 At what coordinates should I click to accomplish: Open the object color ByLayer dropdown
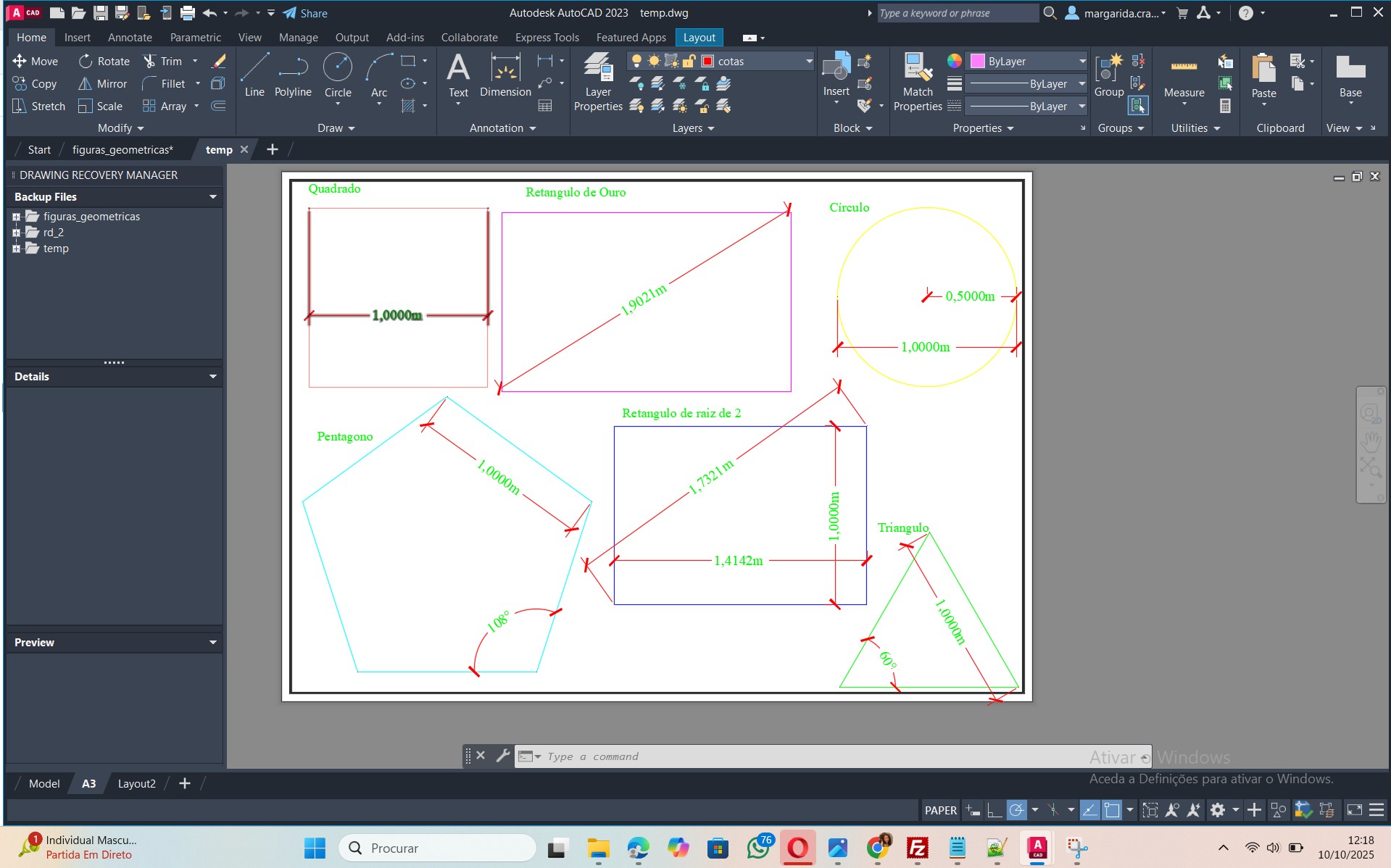click(x=1081, y=62)
